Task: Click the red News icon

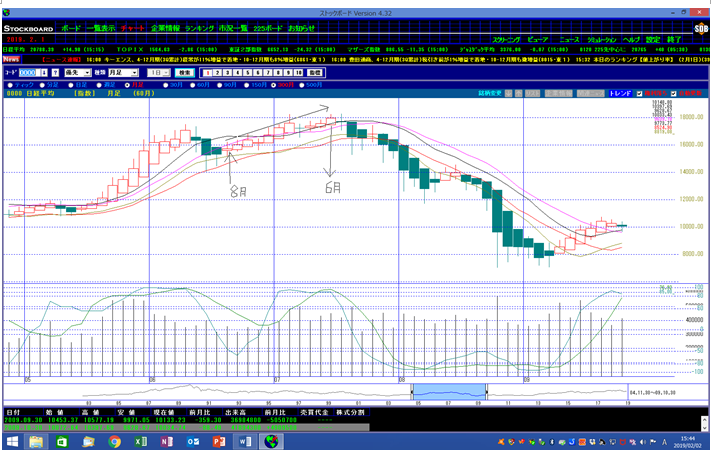Action: click(11, 59)
